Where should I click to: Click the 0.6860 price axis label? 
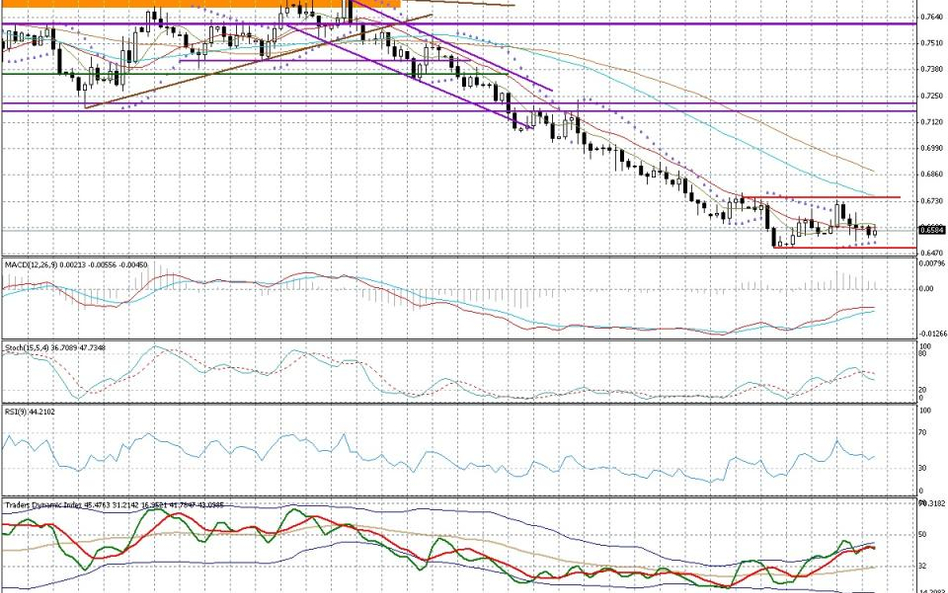932,174
